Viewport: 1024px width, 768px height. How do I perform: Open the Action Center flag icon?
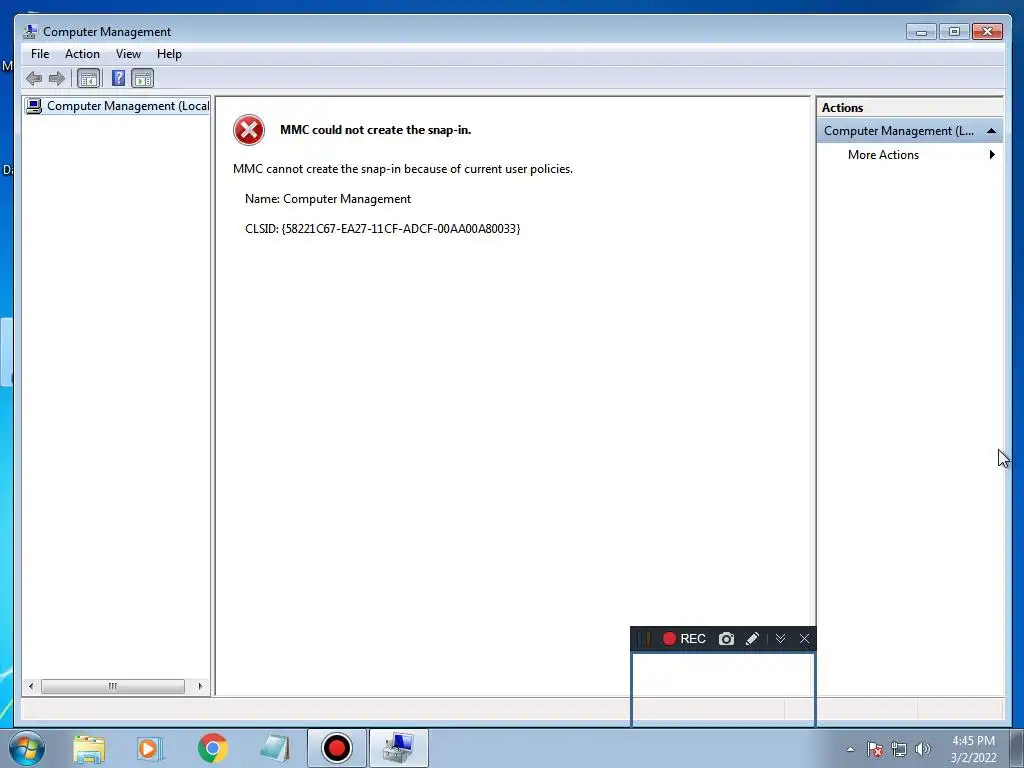click(875, 750)
